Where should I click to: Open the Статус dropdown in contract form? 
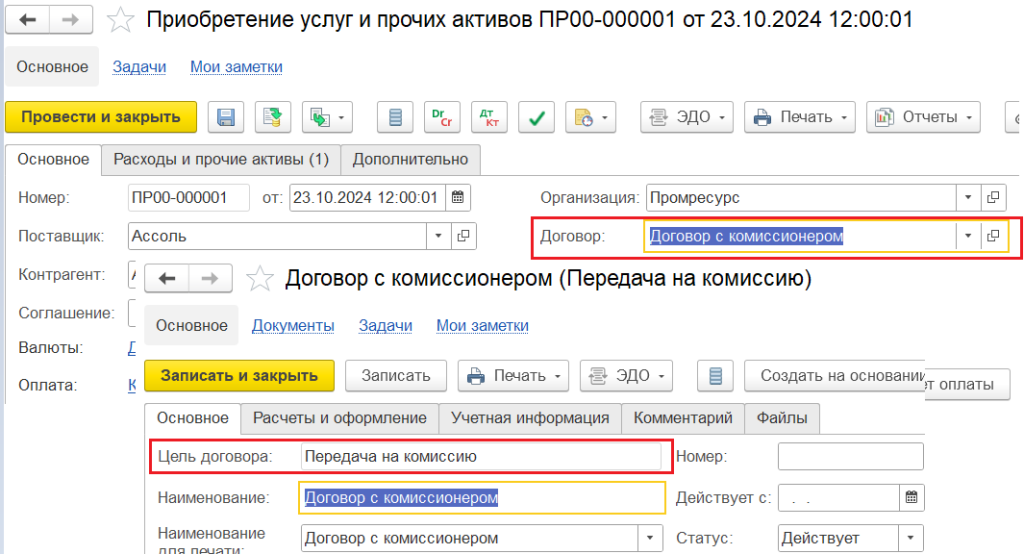[911, 538]
